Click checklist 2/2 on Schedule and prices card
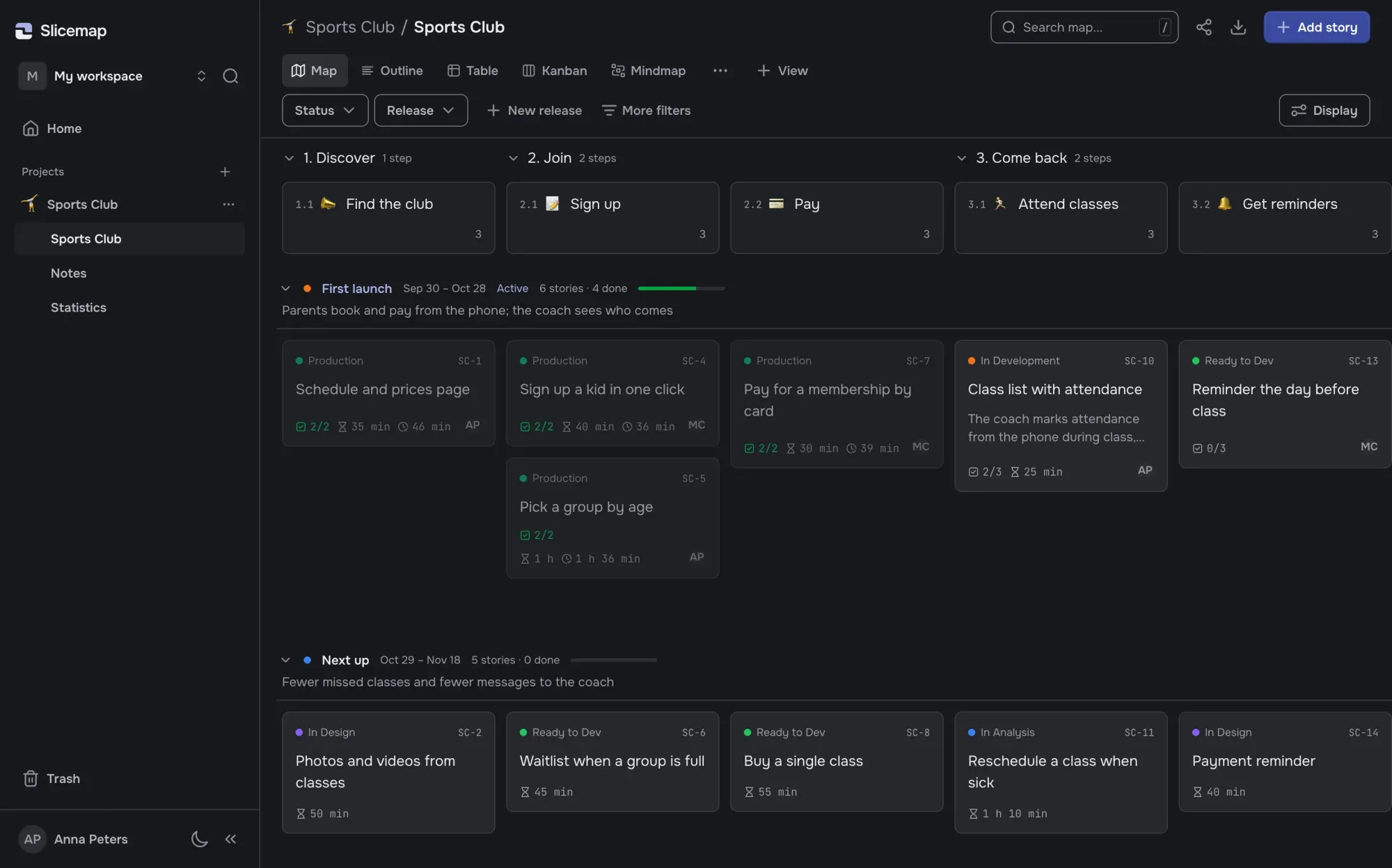 coord(313,426)
